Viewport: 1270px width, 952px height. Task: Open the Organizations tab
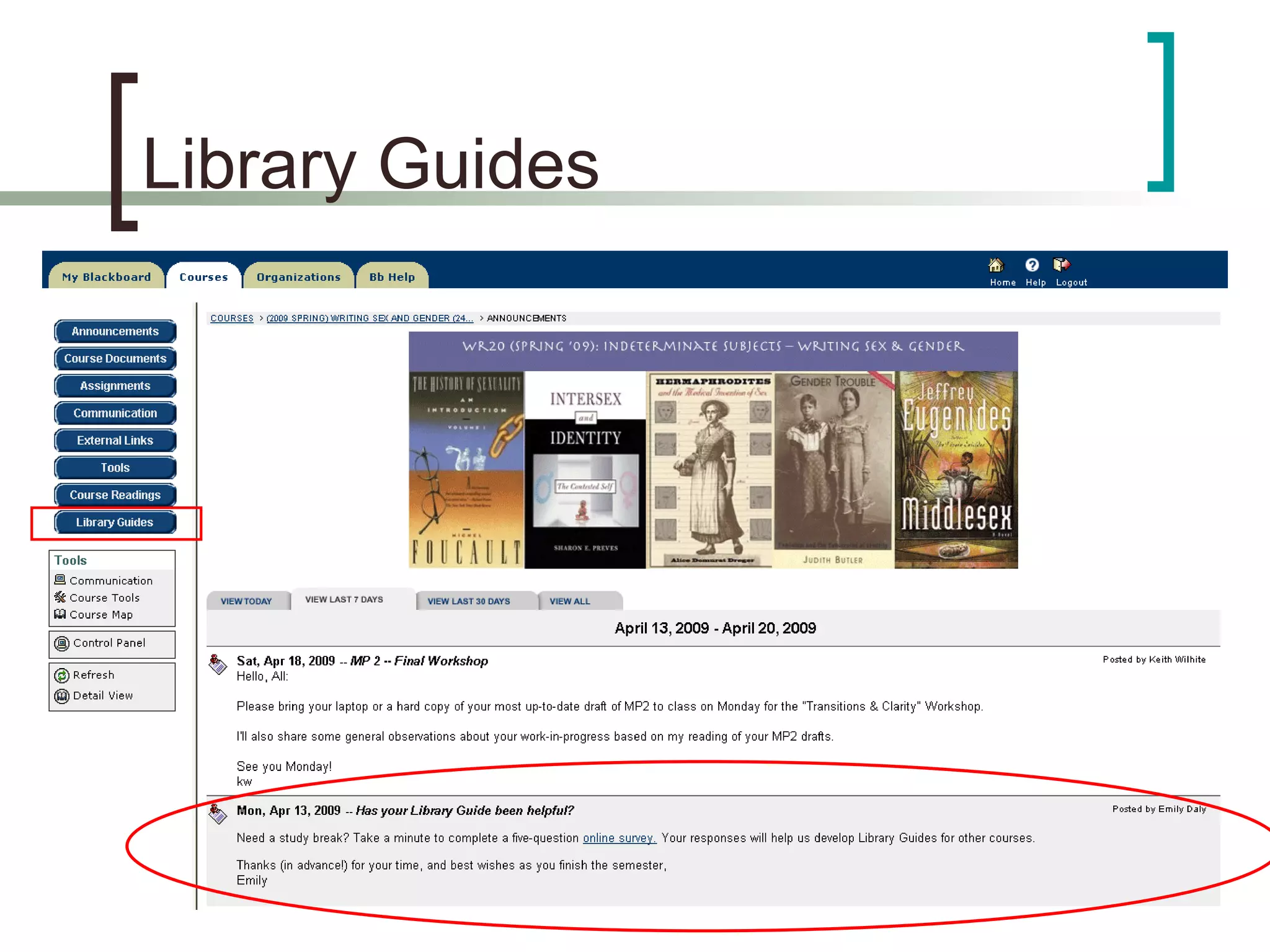click(x=299, y=276)
